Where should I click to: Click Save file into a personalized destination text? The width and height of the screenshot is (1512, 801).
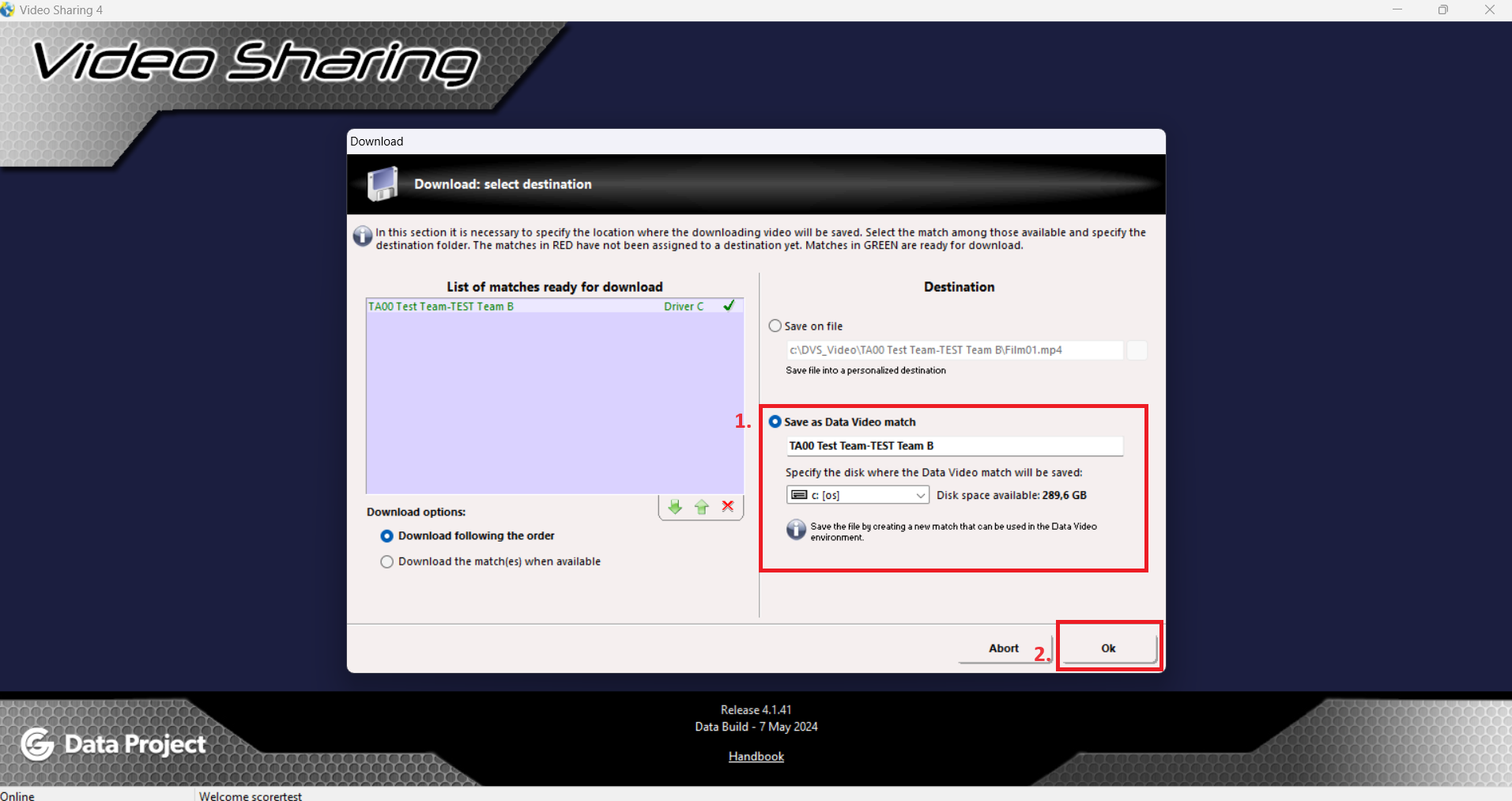click(865, 370)
